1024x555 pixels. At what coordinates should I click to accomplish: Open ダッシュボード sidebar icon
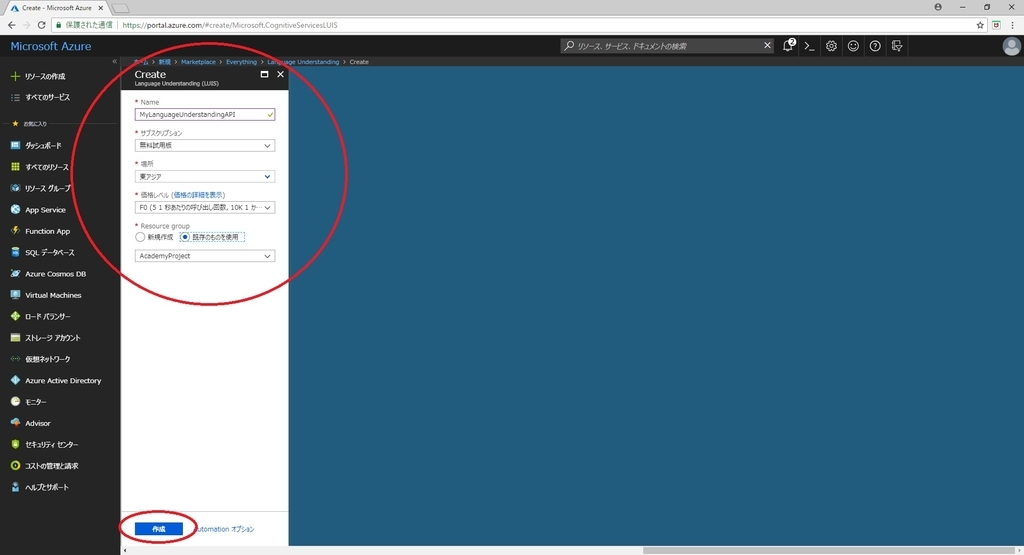15,146
